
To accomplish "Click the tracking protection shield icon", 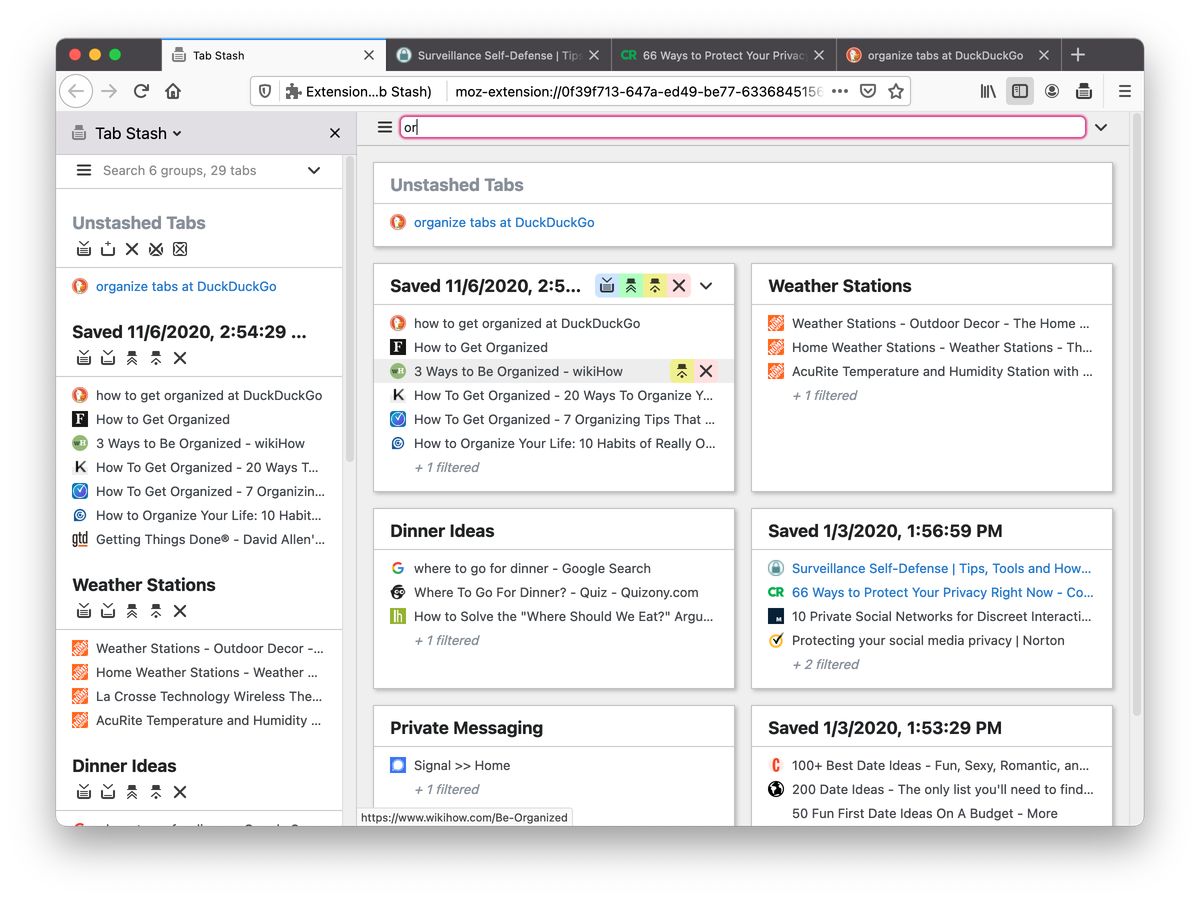I will click(x=263, y=90).
